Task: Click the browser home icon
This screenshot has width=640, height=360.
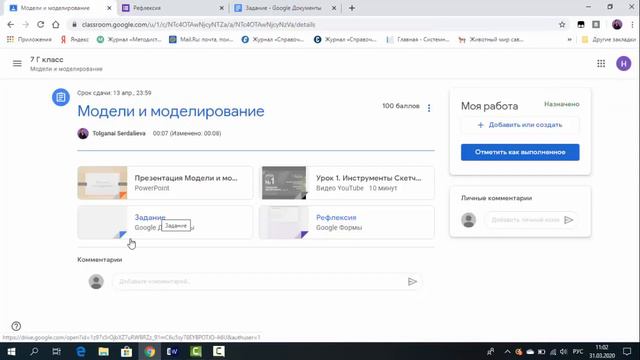Action: coord(56,24)
